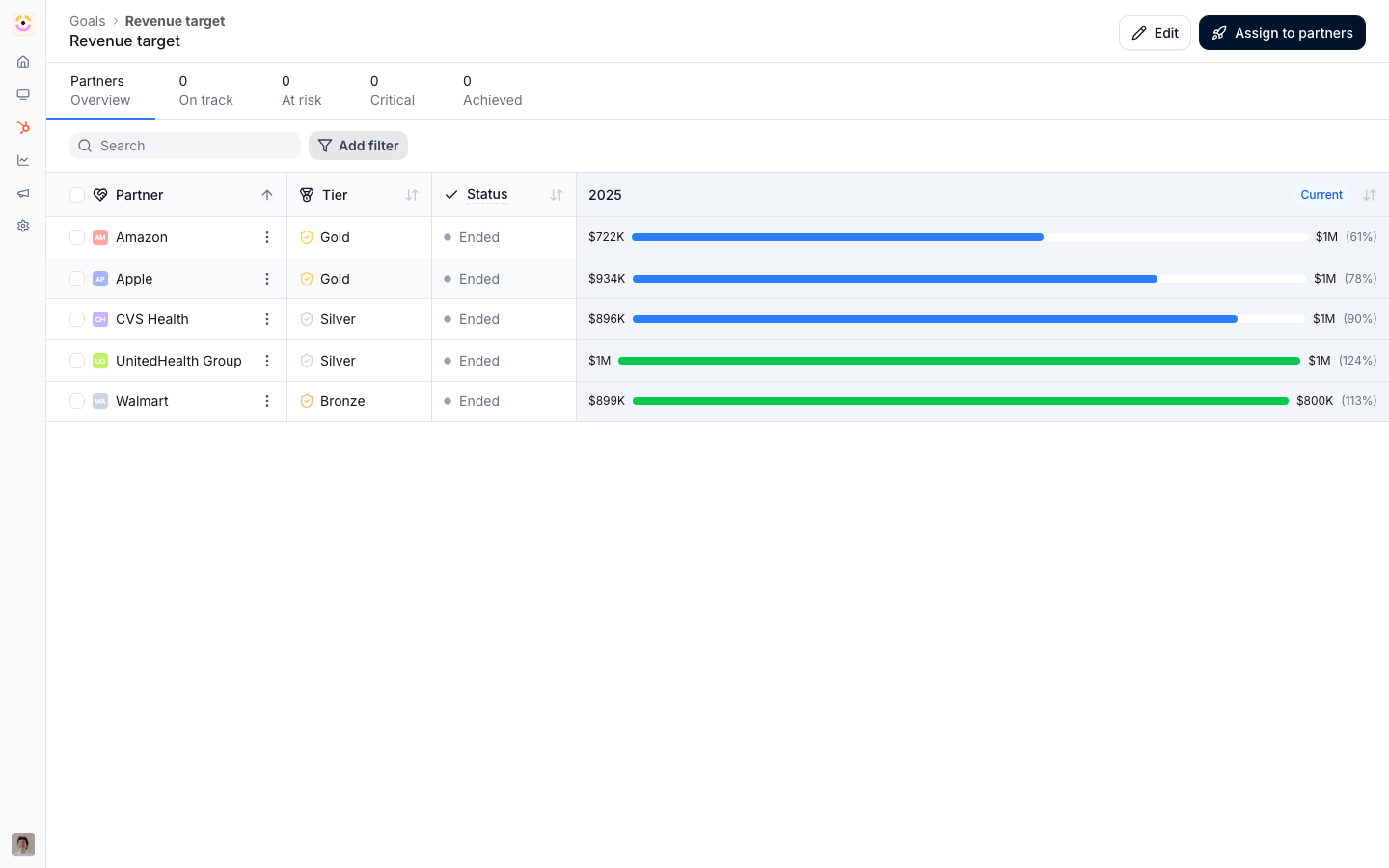The width and height of the screenshot is (1389, 868).
Task: Switch to the Critical tab
Action: [x=393, y=91]
